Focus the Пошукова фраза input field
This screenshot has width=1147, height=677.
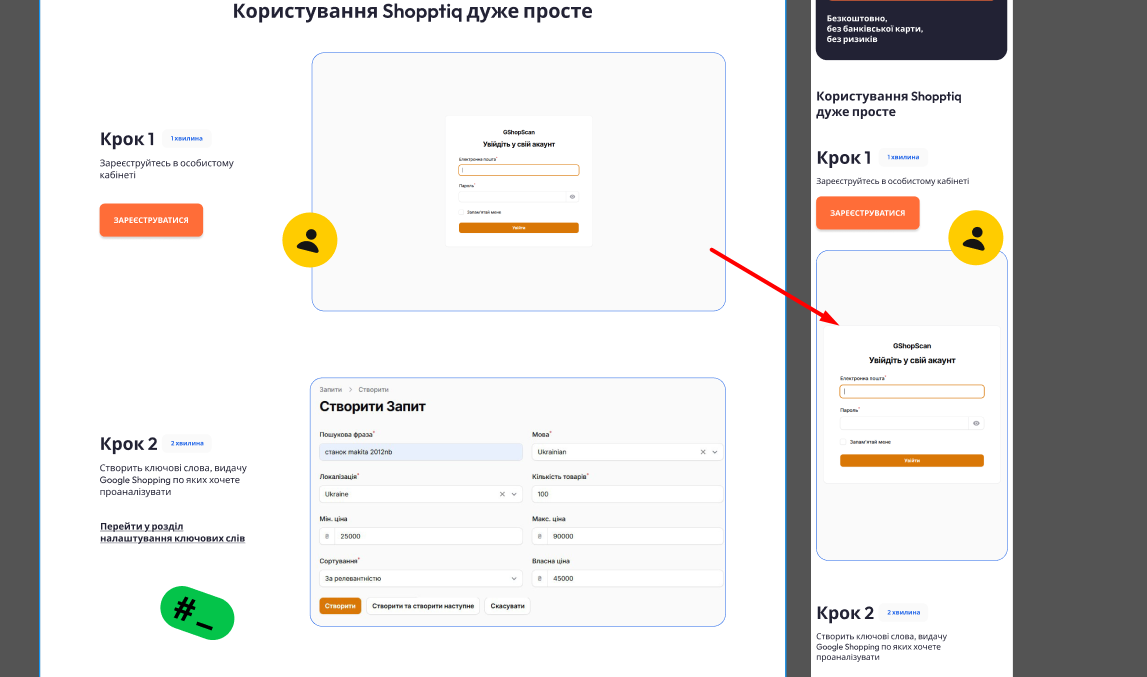click(421, 452)
